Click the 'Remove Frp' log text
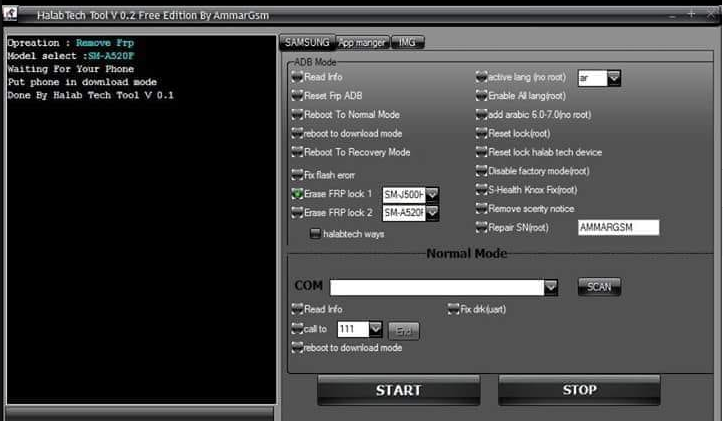This screenshot has height=421, width=723. pyautogui.click(x=105, y=43)
